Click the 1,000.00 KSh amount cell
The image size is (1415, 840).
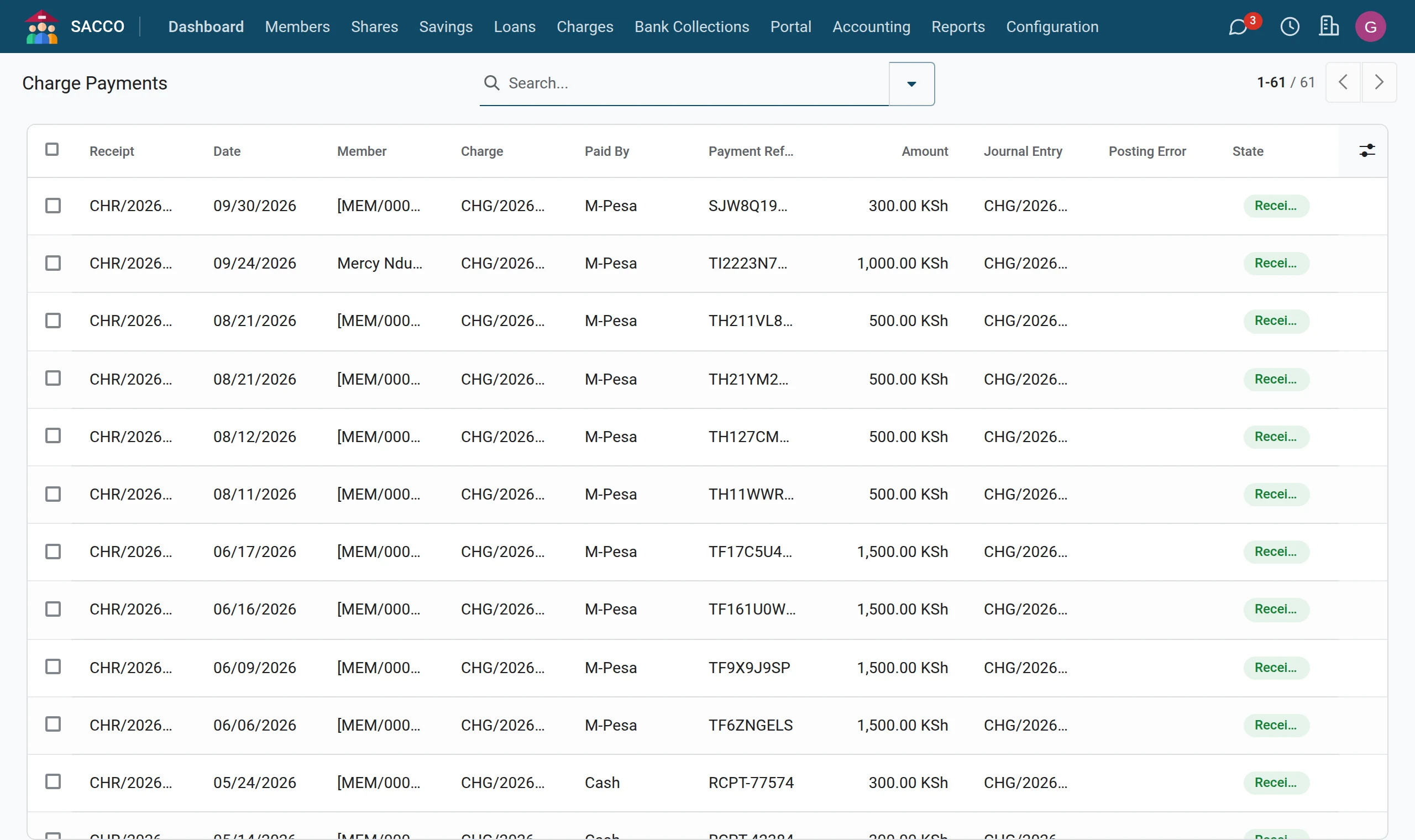(902, 263)
